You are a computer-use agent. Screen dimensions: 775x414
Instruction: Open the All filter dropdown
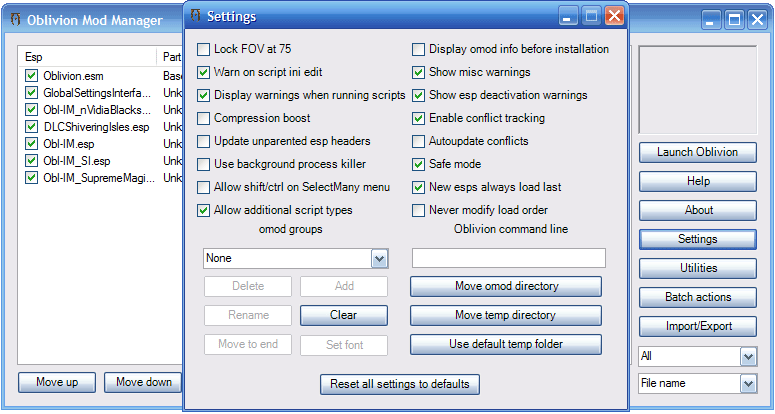pyautogui.click(x=748, y=356)
